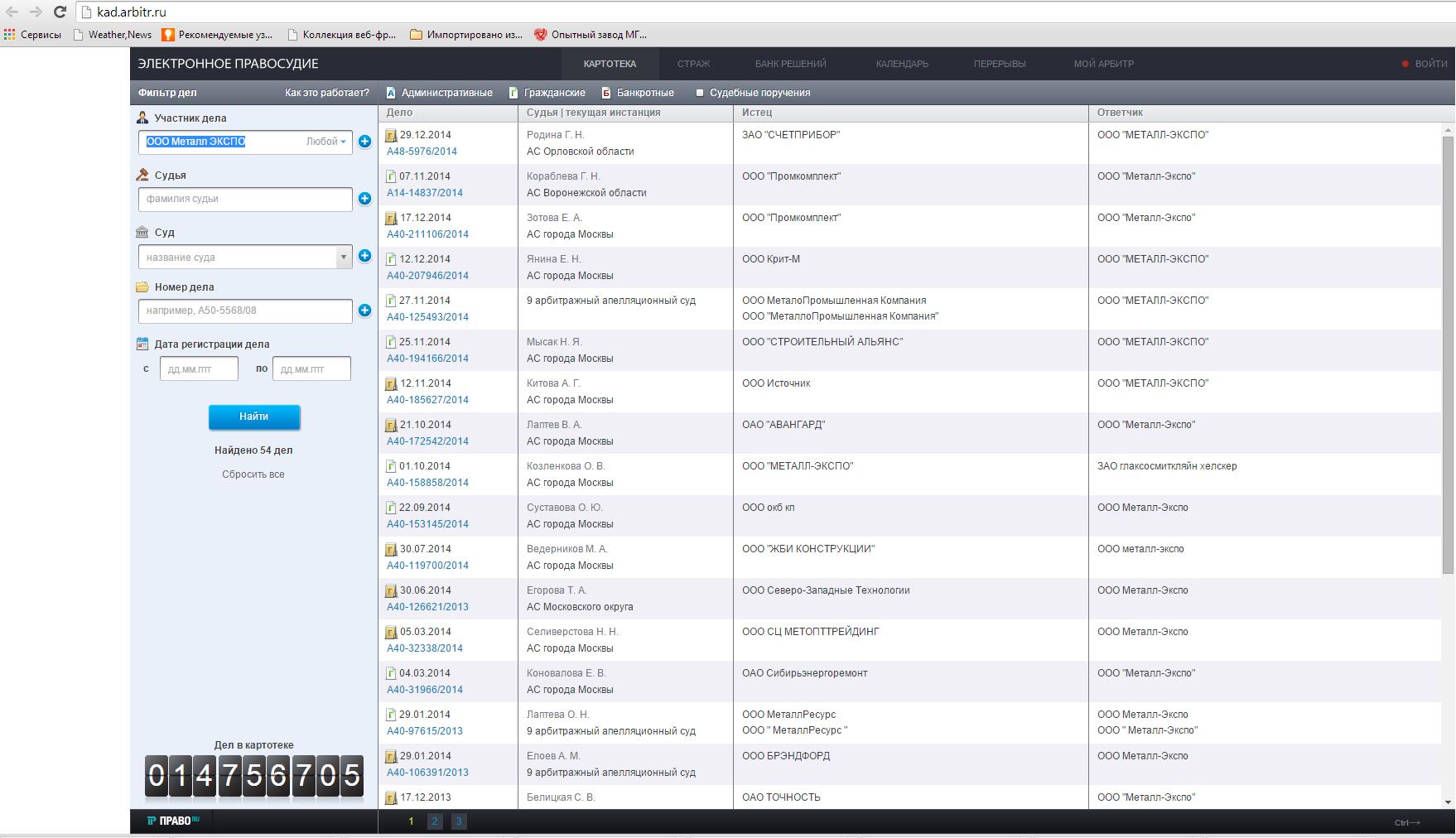
Task: Open the Перерывы tab
Action: pyautogui.click(x=1000, y=64)
